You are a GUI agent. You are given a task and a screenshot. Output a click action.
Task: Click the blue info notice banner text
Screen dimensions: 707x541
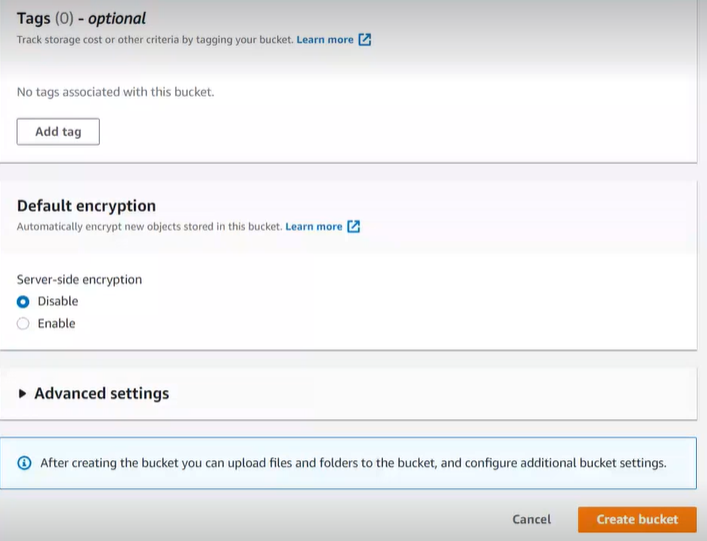click(x=354, y=463)
